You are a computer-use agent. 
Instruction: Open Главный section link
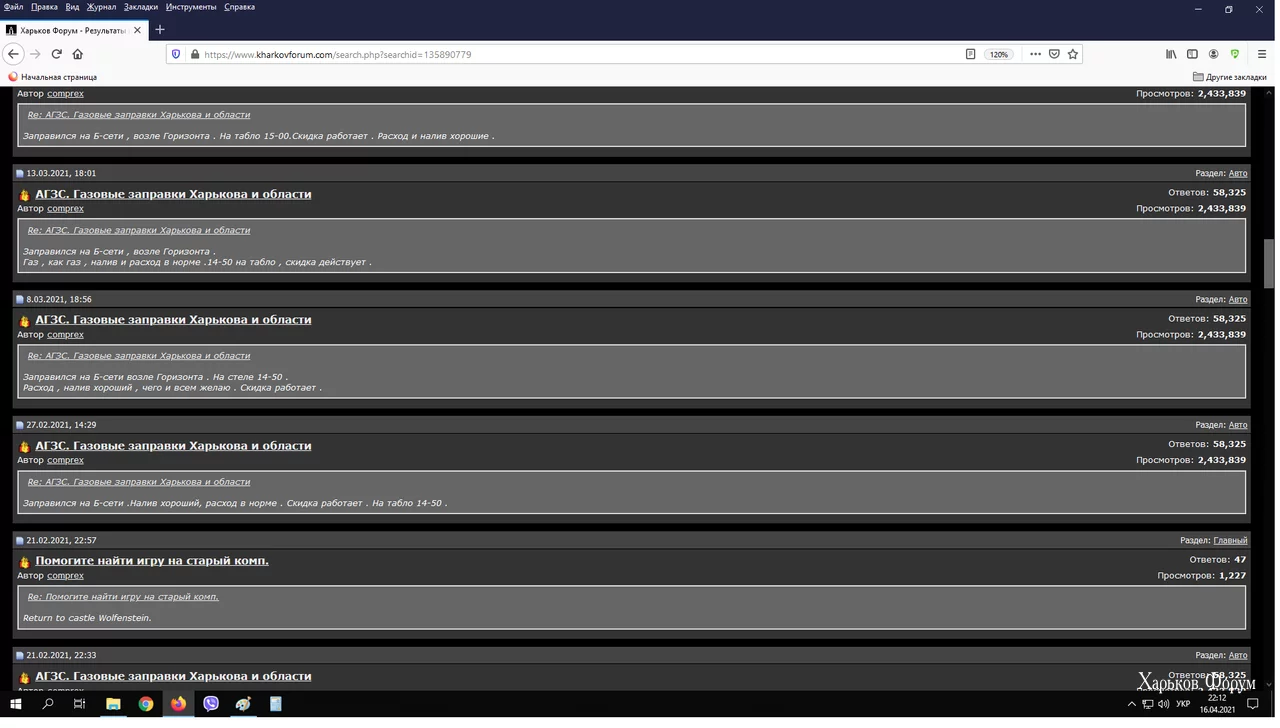tap(1230, 540)
